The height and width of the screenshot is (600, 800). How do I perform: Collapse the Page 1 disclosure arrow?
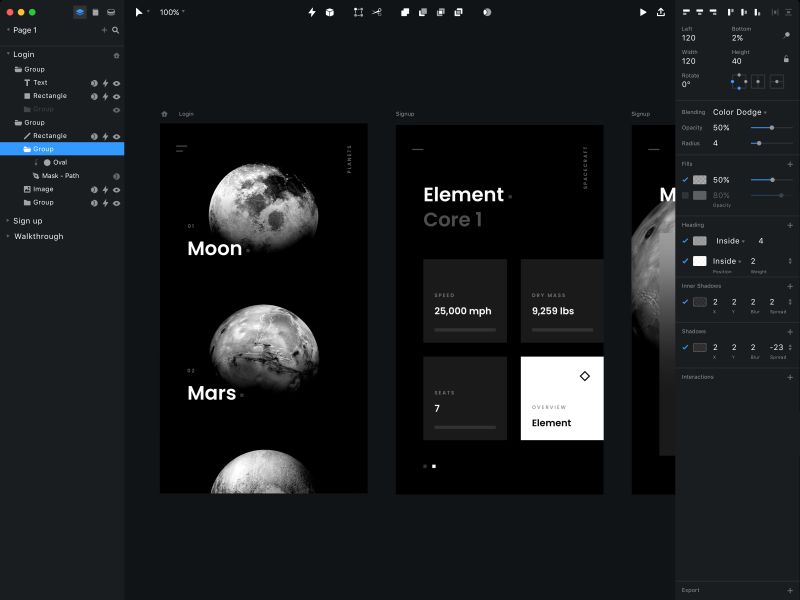point(8,30)
